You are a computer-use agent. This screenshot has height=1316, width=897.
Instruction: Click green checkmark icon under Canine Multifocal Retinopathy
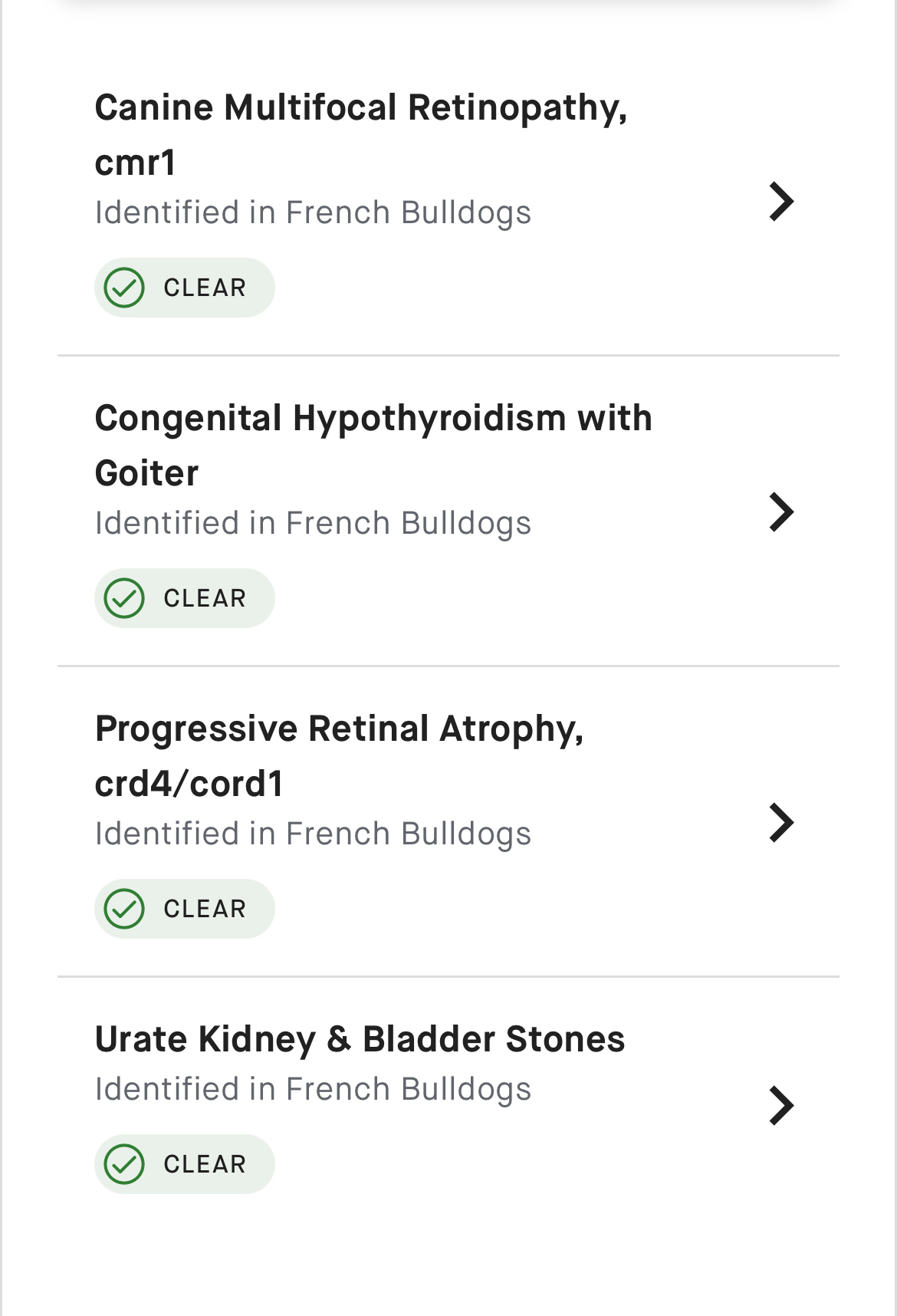124,288
